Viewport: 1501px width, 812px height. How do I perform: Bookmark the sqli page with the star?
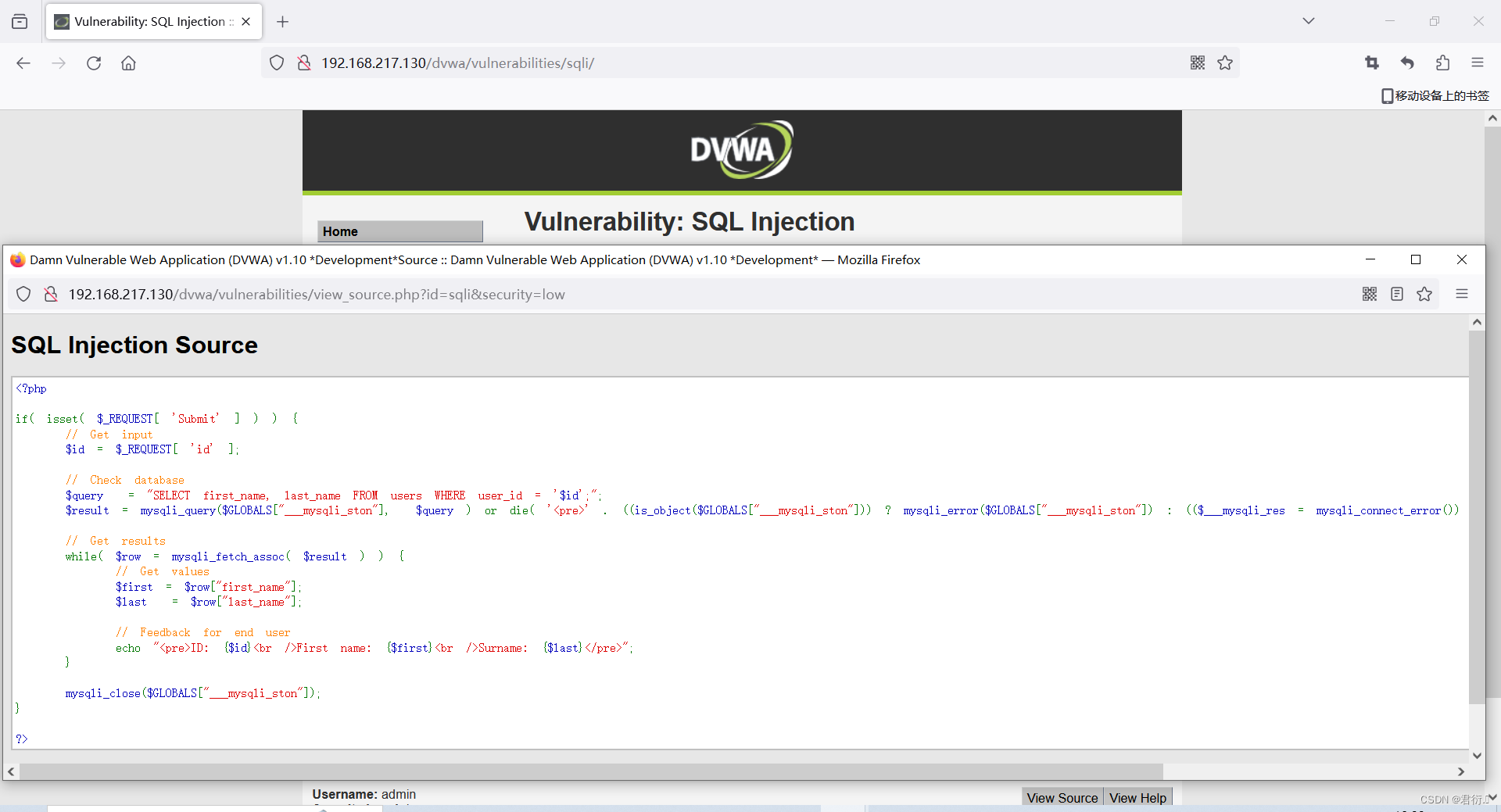tap(1225, 63)
